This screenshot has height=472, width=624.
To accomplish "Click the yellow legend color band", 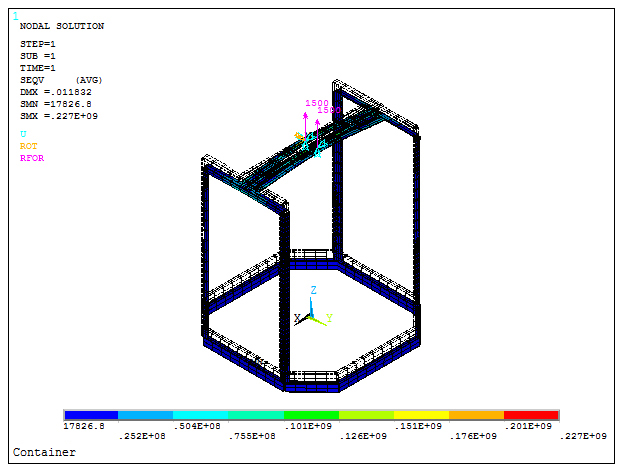I will [x=421, y=415].
